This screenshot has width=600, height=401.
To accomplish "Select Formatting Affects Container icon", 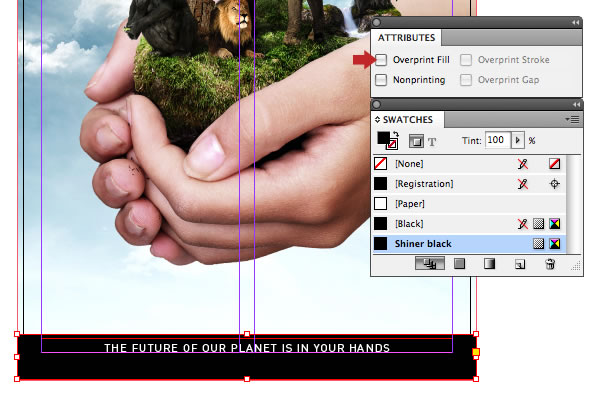I will tap(416, 141).
